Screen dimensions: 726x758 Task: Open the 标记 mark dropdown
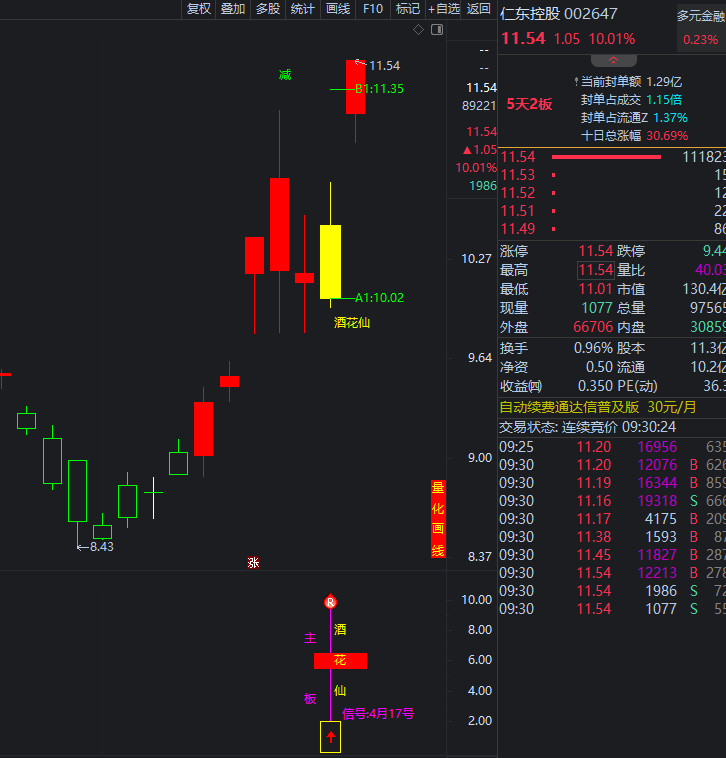click(408, 9)
